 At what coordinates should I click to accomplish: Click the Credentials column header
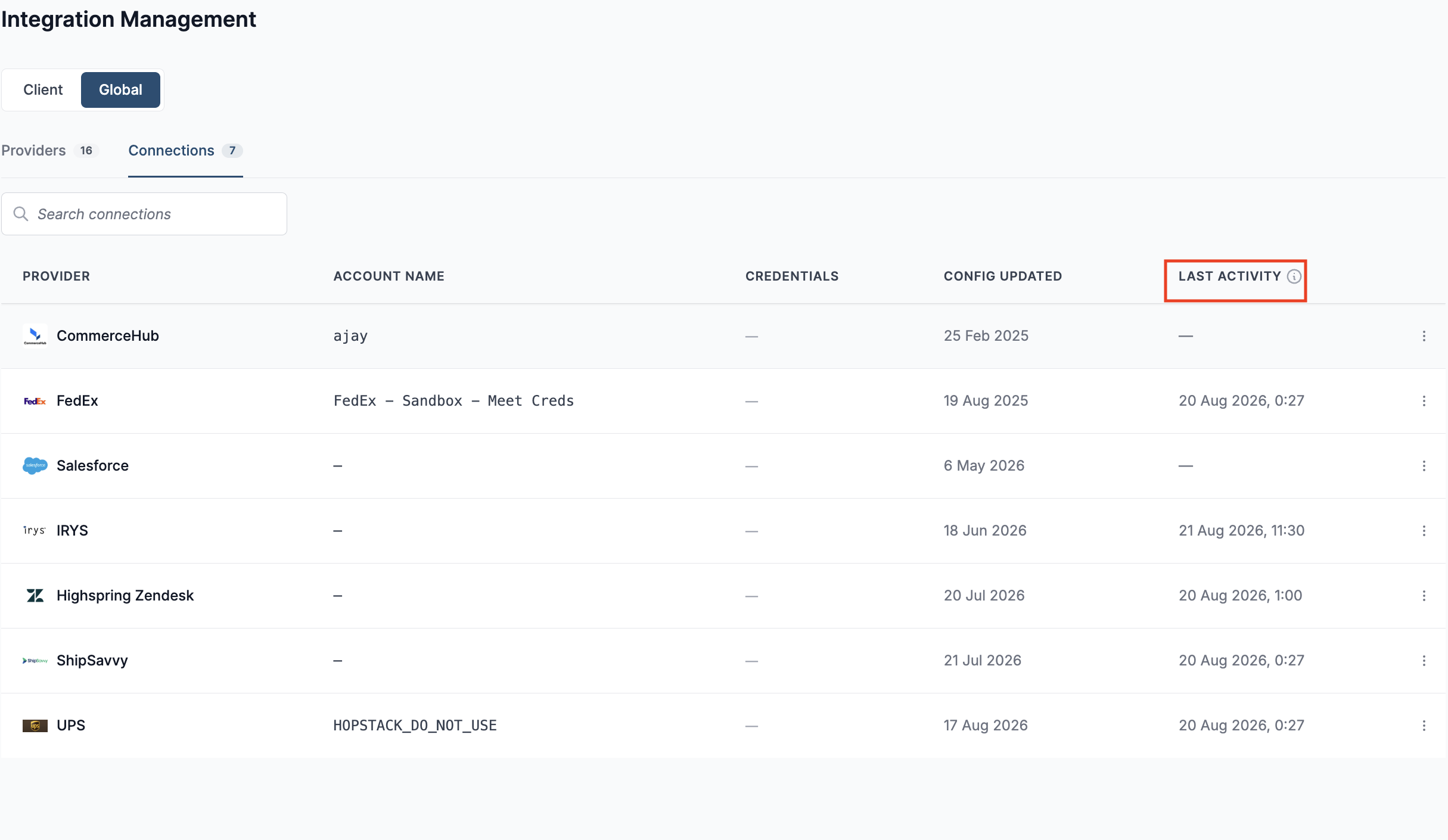pos(792,276)
